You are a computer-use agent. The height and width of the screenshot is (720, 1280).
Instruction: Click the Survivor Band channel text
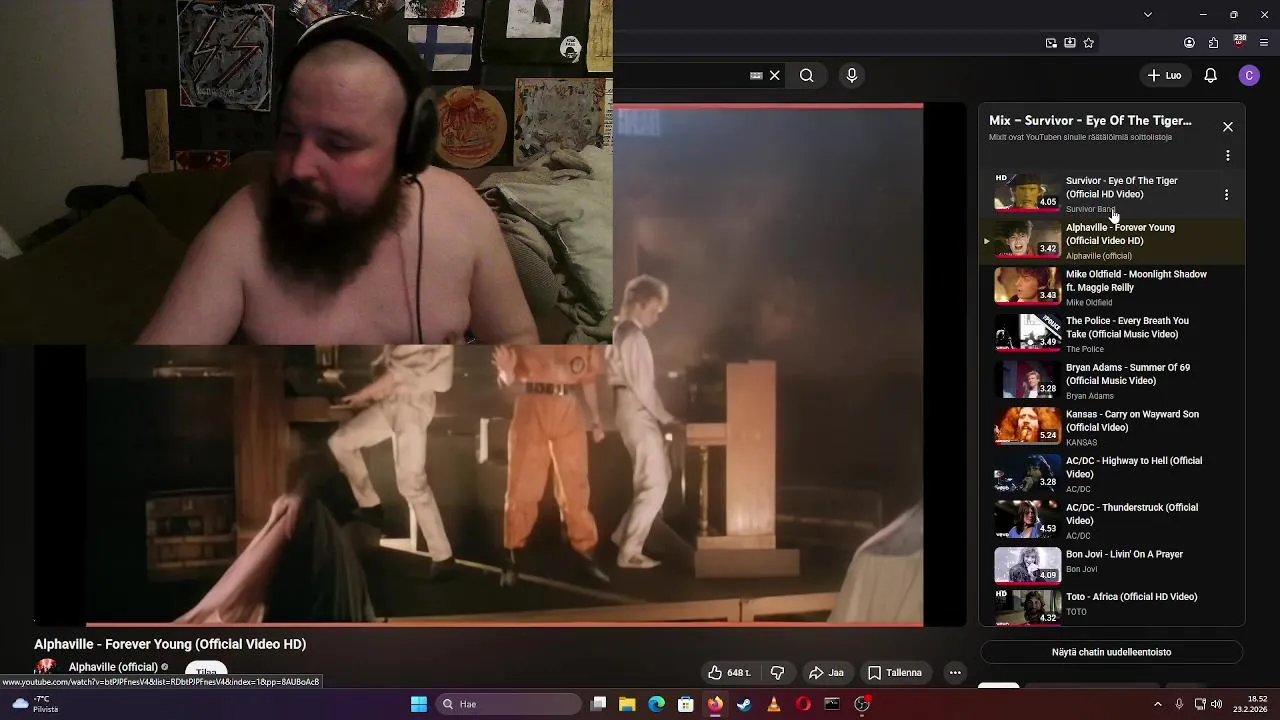click(x=1090, y=209)
